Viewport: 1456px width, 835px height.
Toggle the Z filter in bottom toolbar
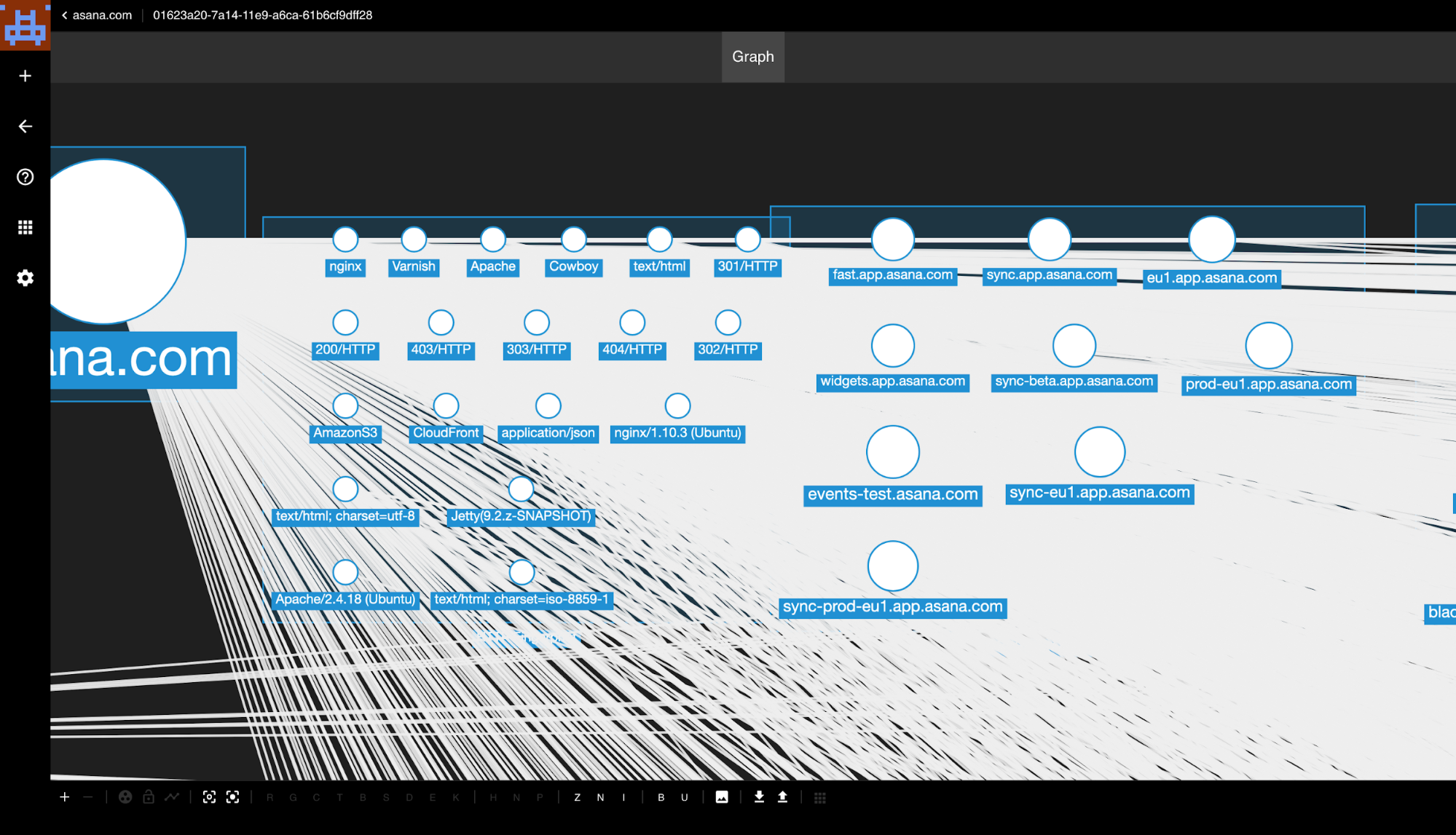577,796
